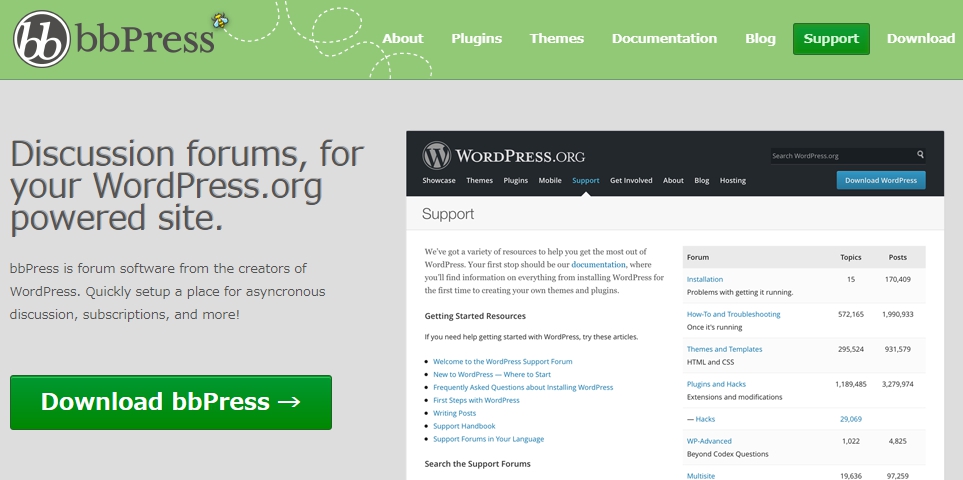
Task: Click the 'Discussion forums, for your WordPress.org powered site.' heading
Action: [x=187, y=187]
